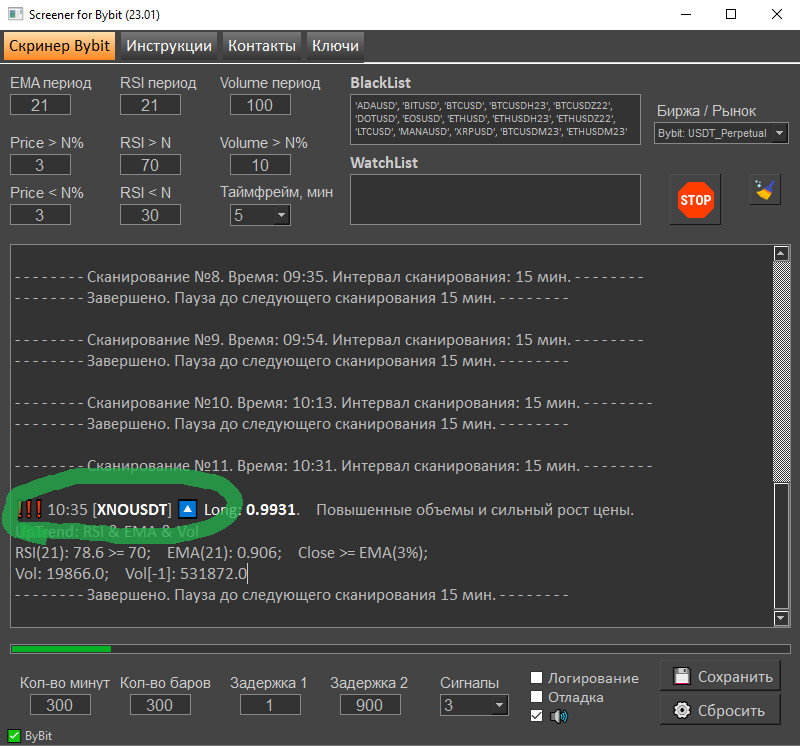Image resolution: width=800 pixels, height=746 pixels.
Task: Click the red STOP sign button
Action: point(695,200)
